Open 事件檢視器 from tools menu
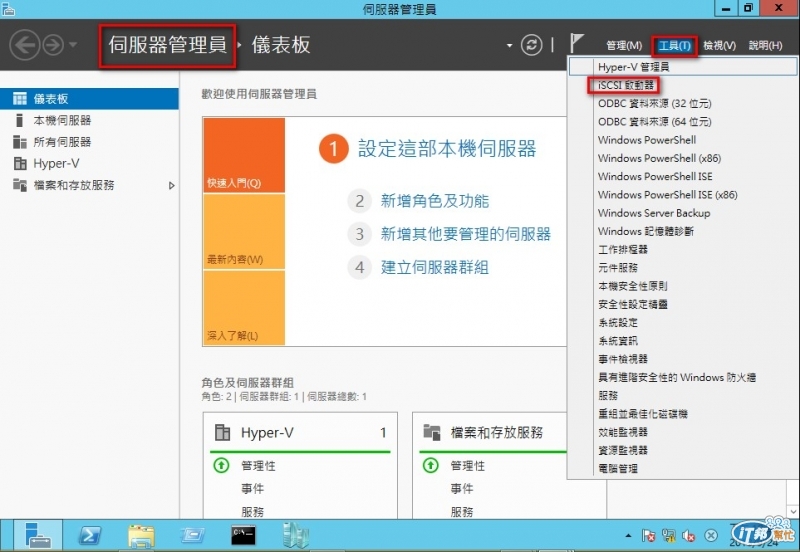The image size is (800, 552). tap(683, 359)
